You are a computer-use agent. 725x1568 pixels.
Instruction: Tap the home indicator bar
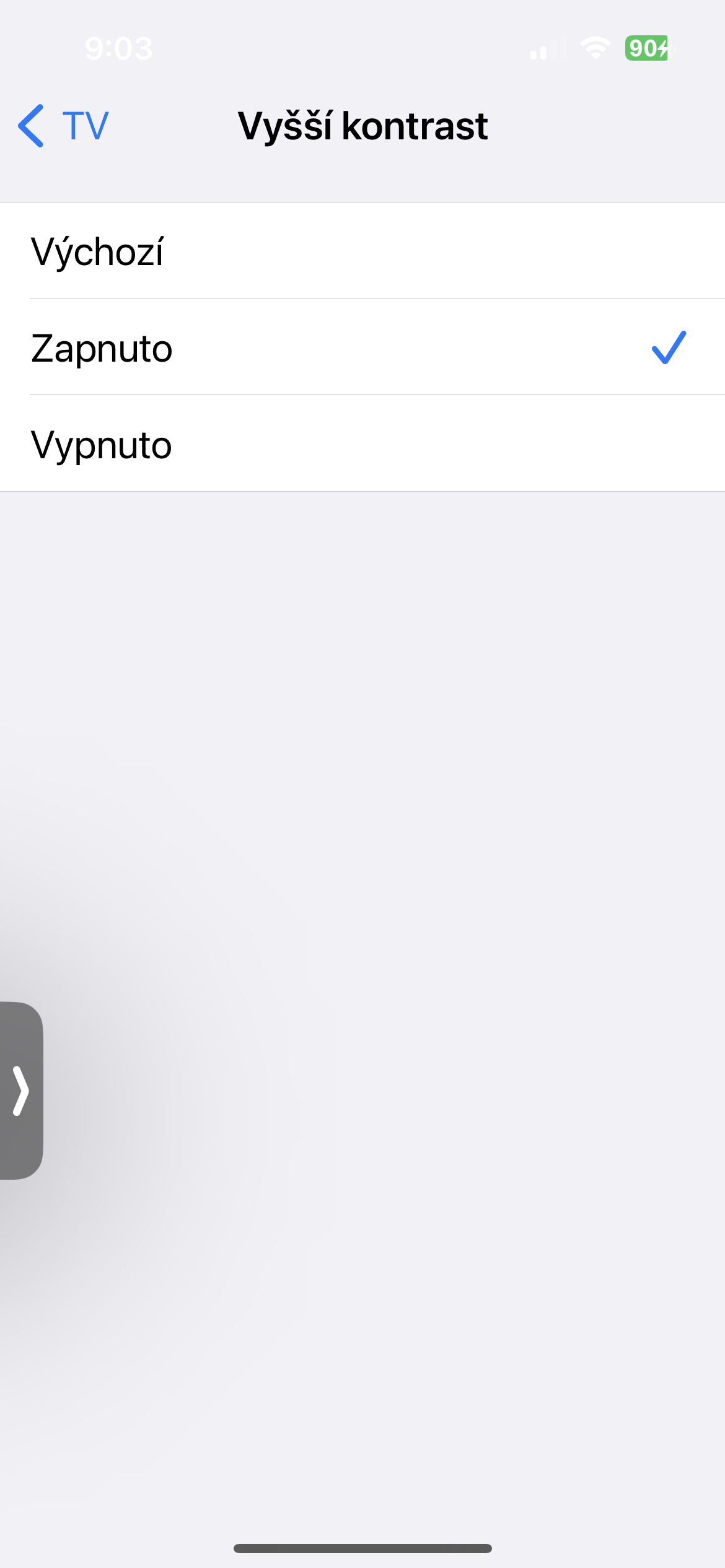point(362,1548)
